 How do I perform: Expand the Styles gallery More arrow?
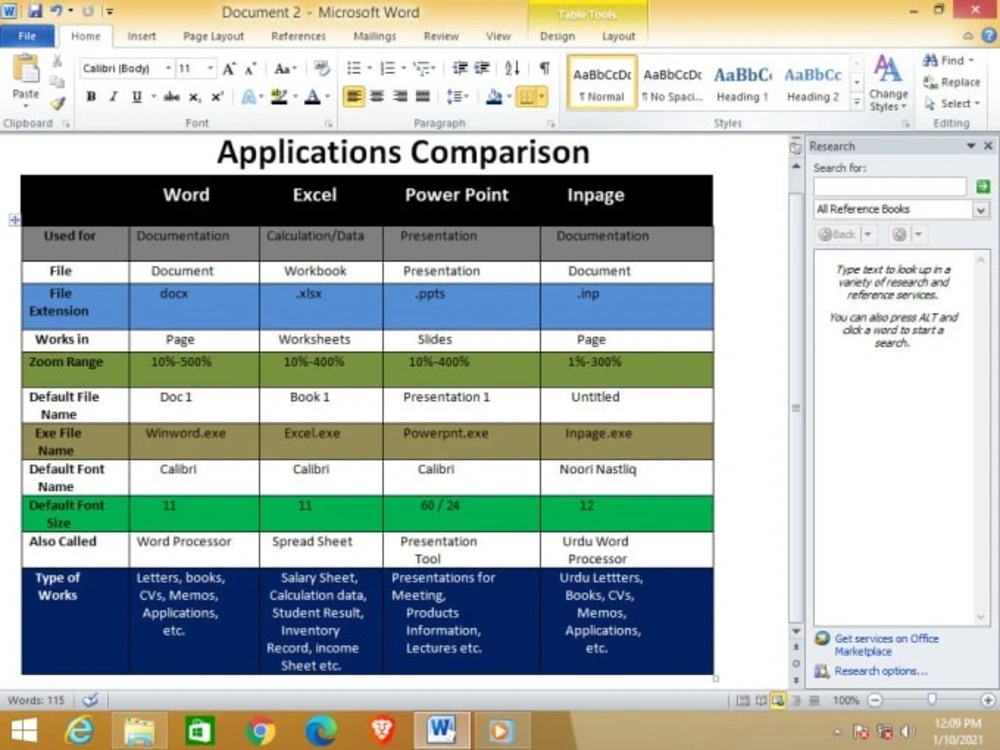(857, 102)
